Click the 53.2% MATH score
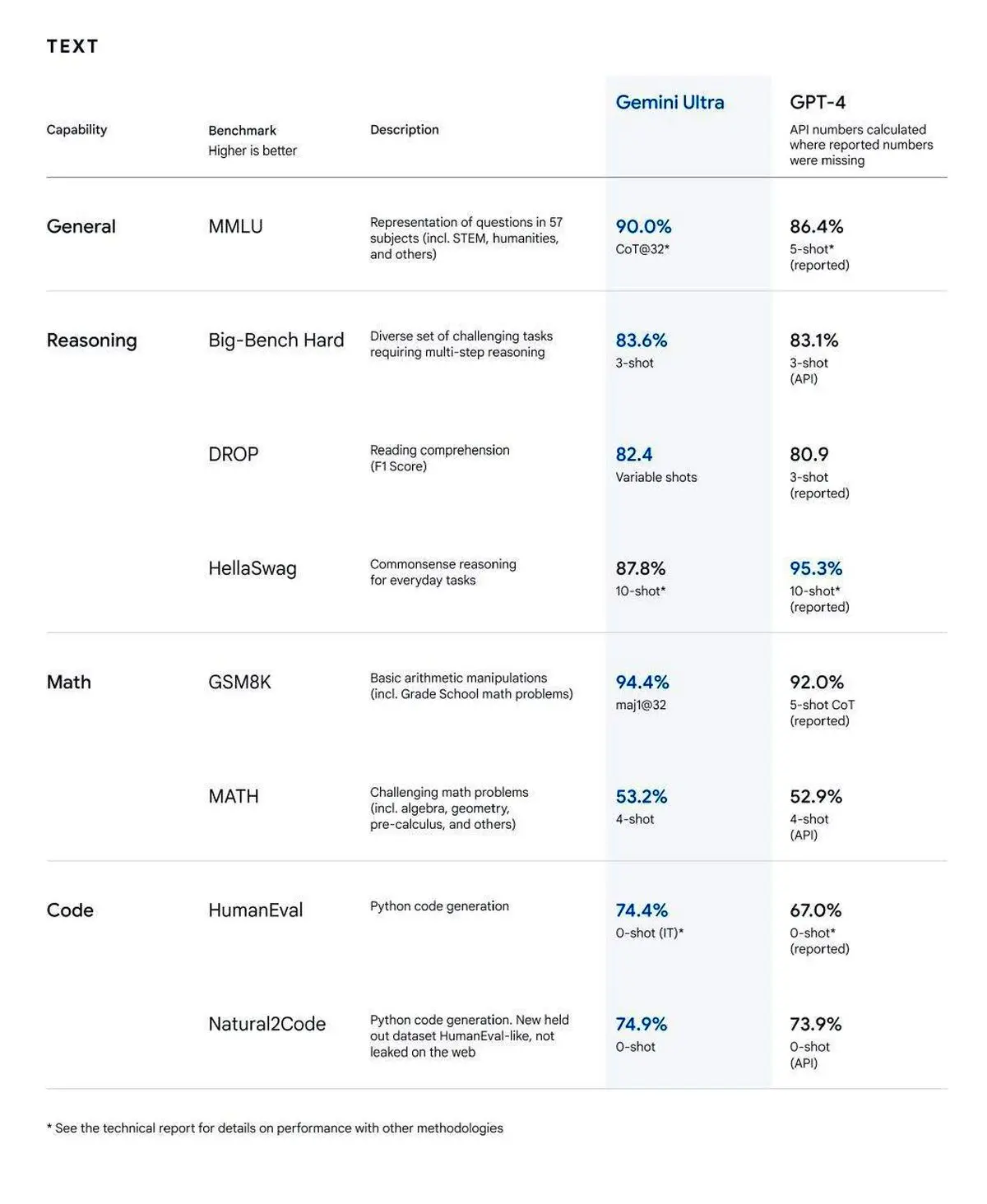The image size is (987, 1204). pos(642,796)
